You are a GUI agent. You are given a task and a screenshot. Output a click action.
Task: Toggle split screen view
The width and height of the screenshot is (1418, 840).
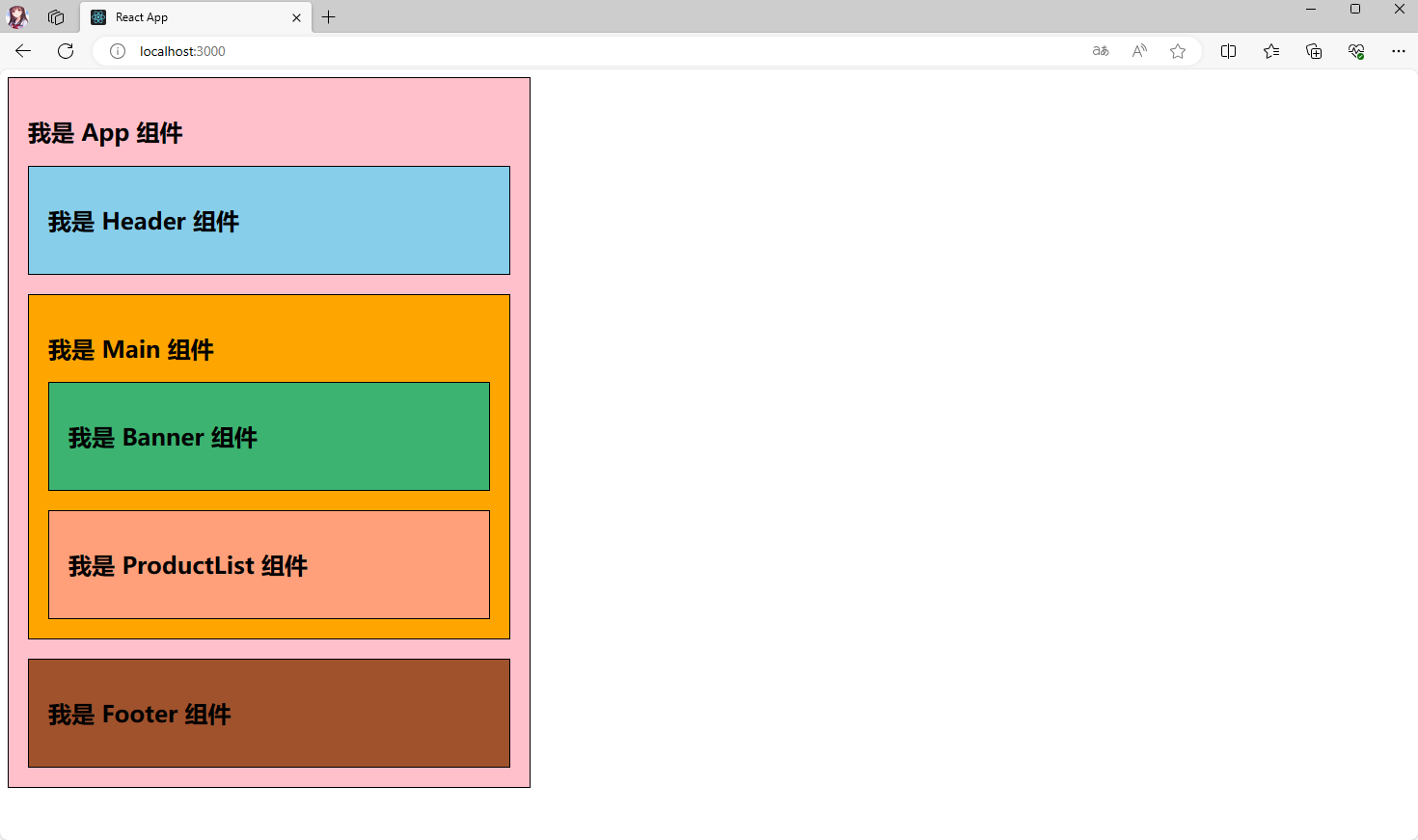coord(1228,51)
